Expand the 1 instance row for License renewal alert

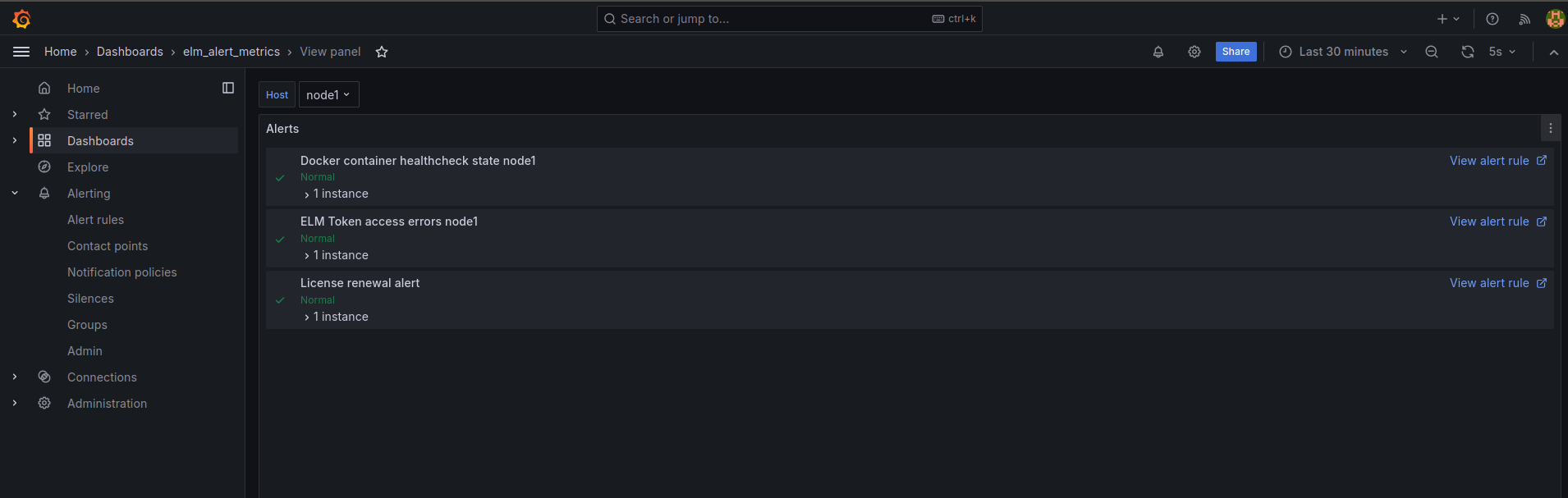pos(337,317)
